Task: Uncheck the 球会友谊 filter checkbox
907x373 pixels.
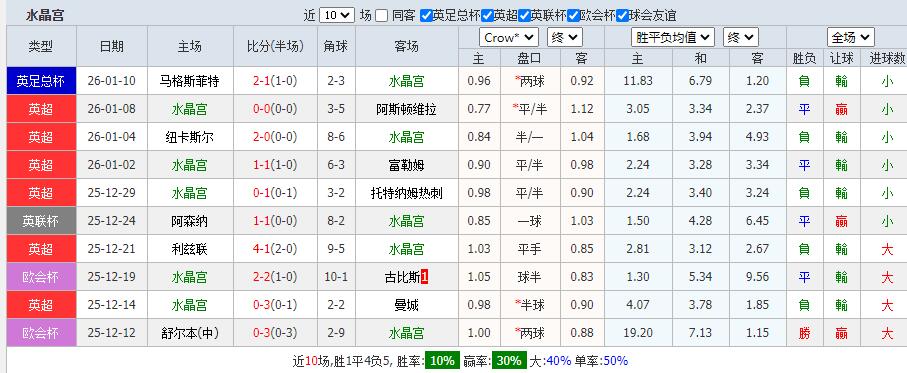Action: click(x=622, y=16)
